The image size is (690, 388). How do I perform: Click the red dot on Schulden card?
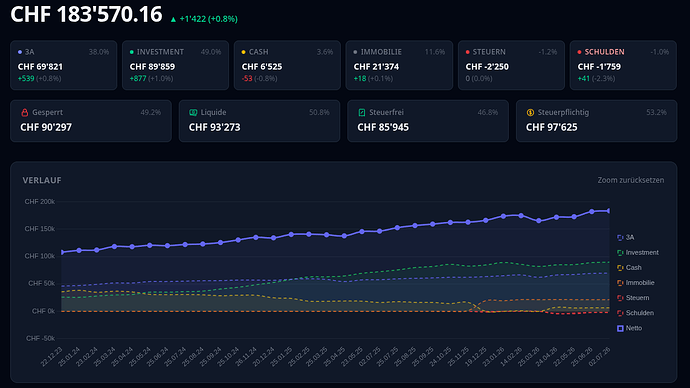(x=580, y=52)
